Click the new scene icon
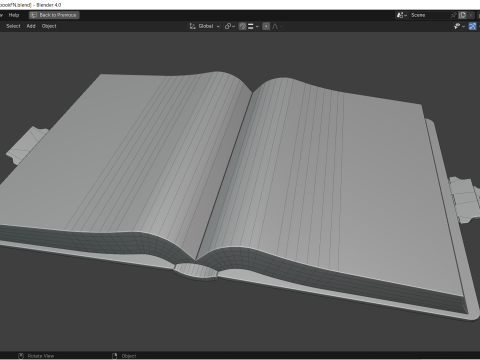 (x=462, y=15)
